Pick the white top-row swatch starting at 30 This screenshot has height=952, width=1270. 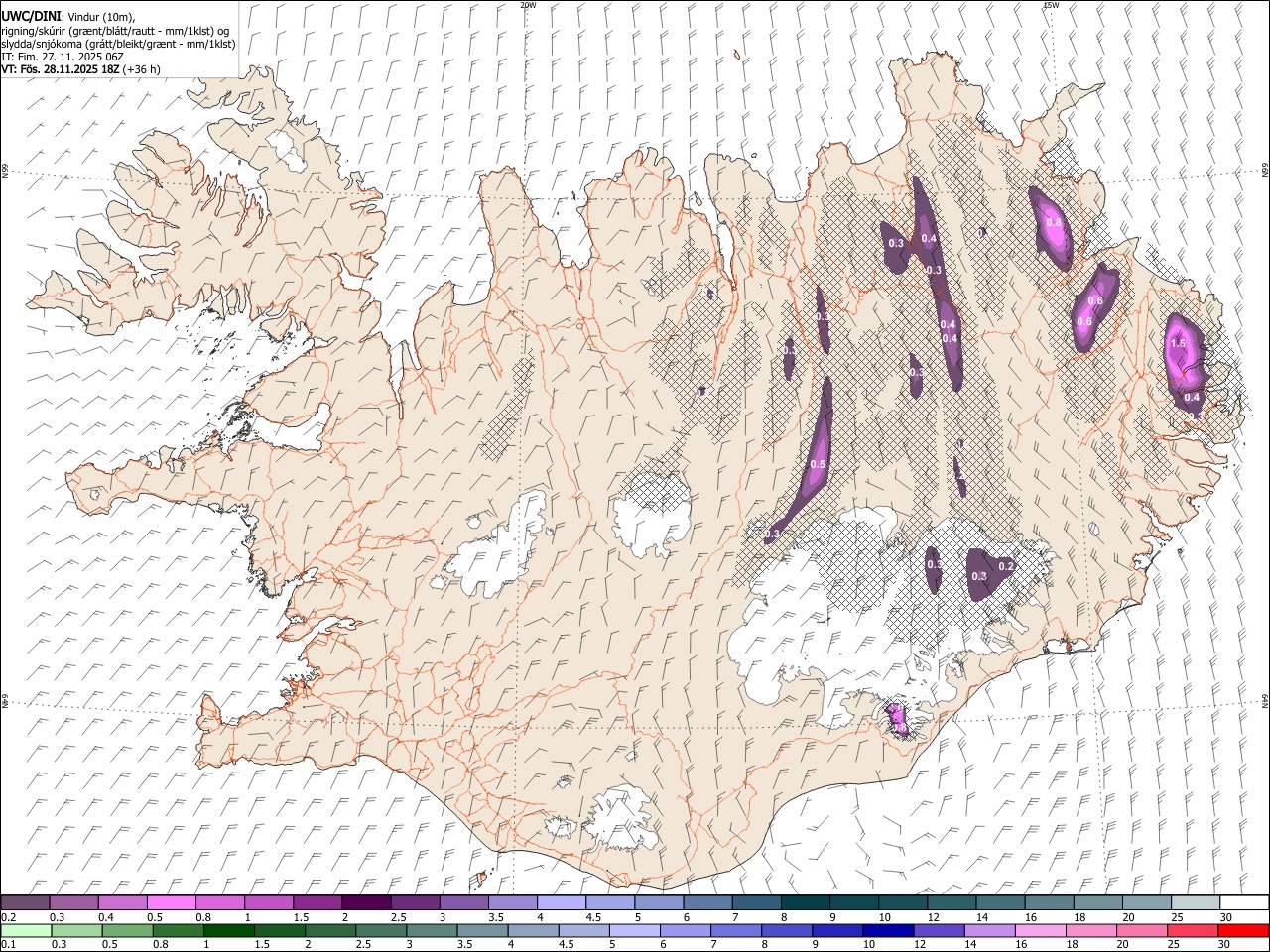[x=1244, y=903]
